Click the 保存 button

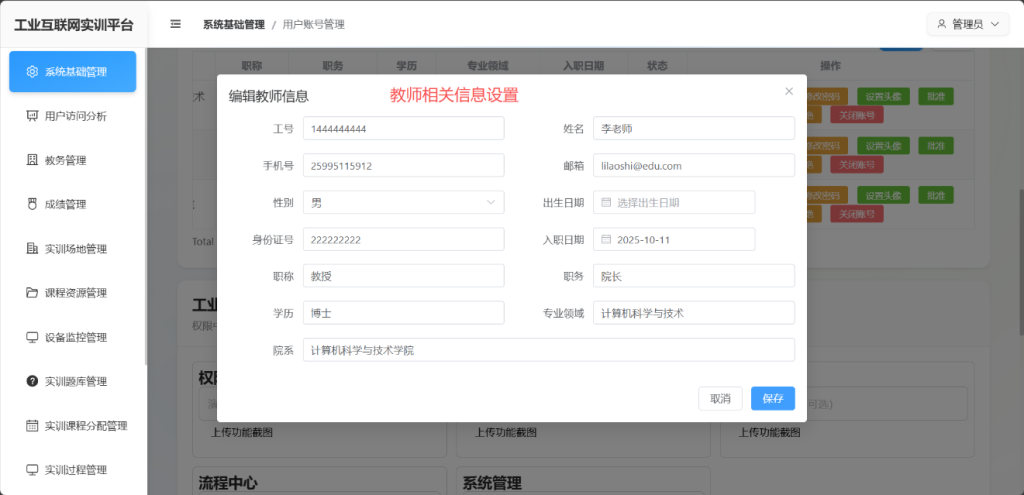[772, 398]
